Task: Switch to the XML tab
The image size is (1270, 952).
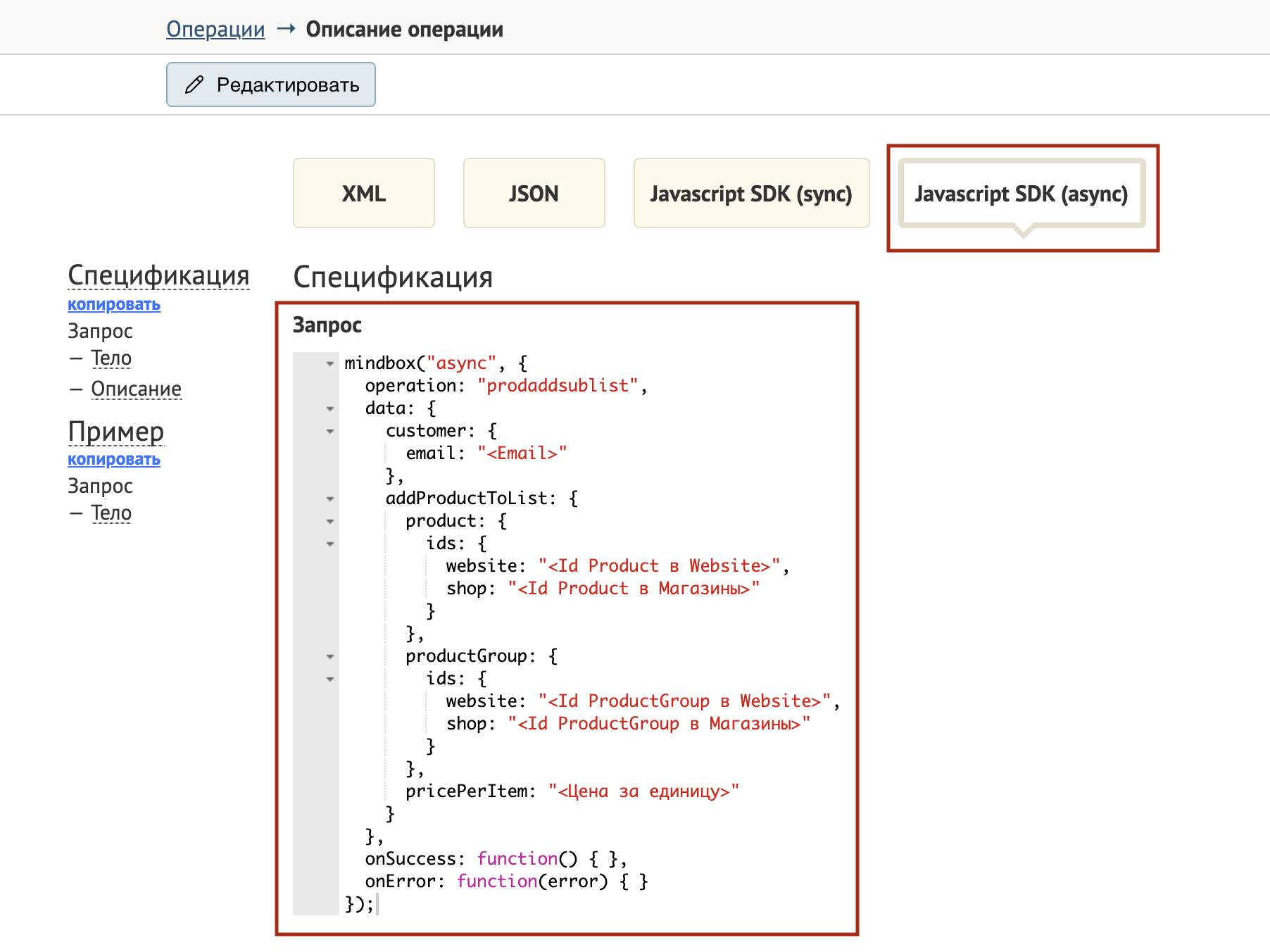Action: [364, 193]
